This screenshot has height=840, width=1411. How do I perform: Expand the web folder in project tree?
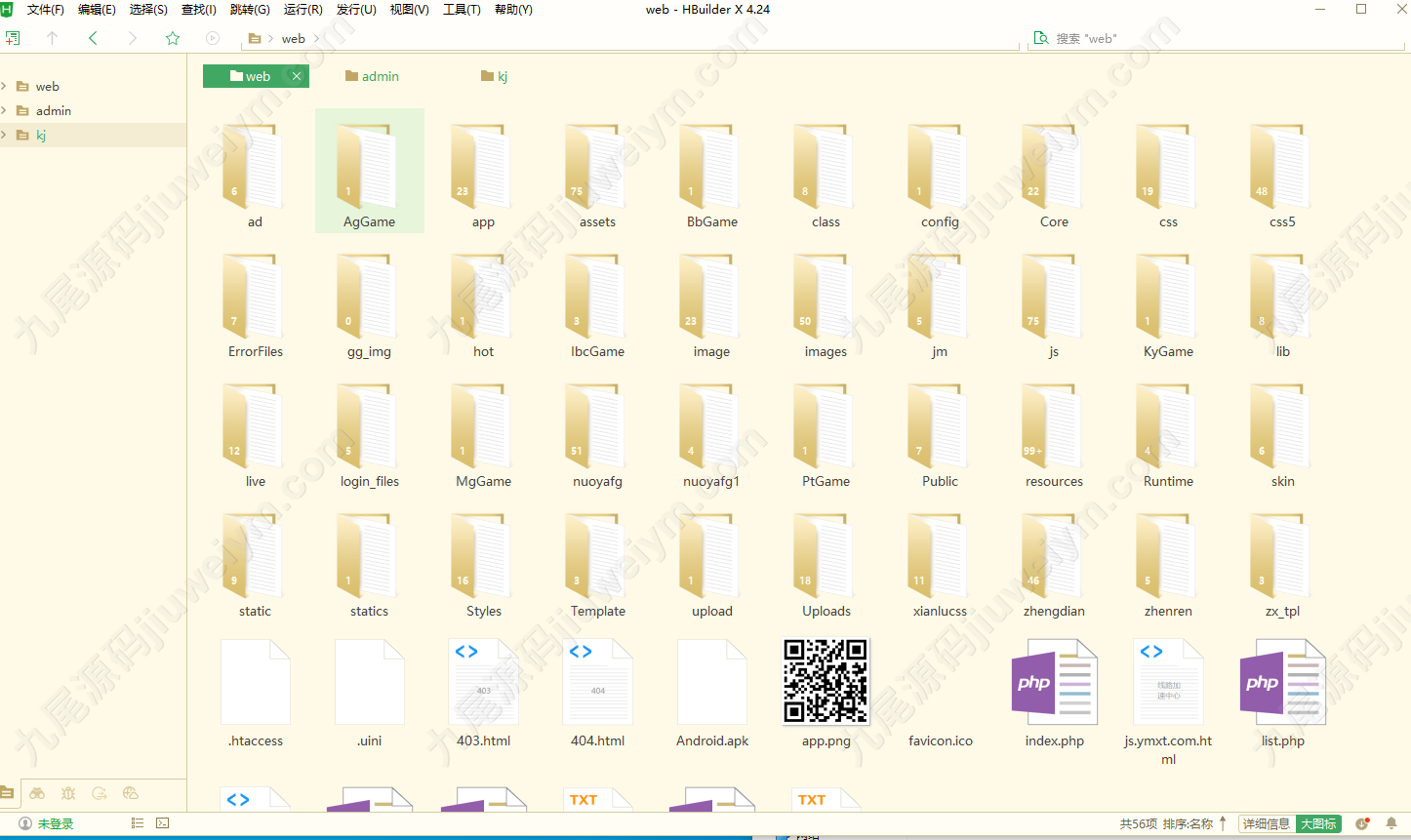click(4, 86)
